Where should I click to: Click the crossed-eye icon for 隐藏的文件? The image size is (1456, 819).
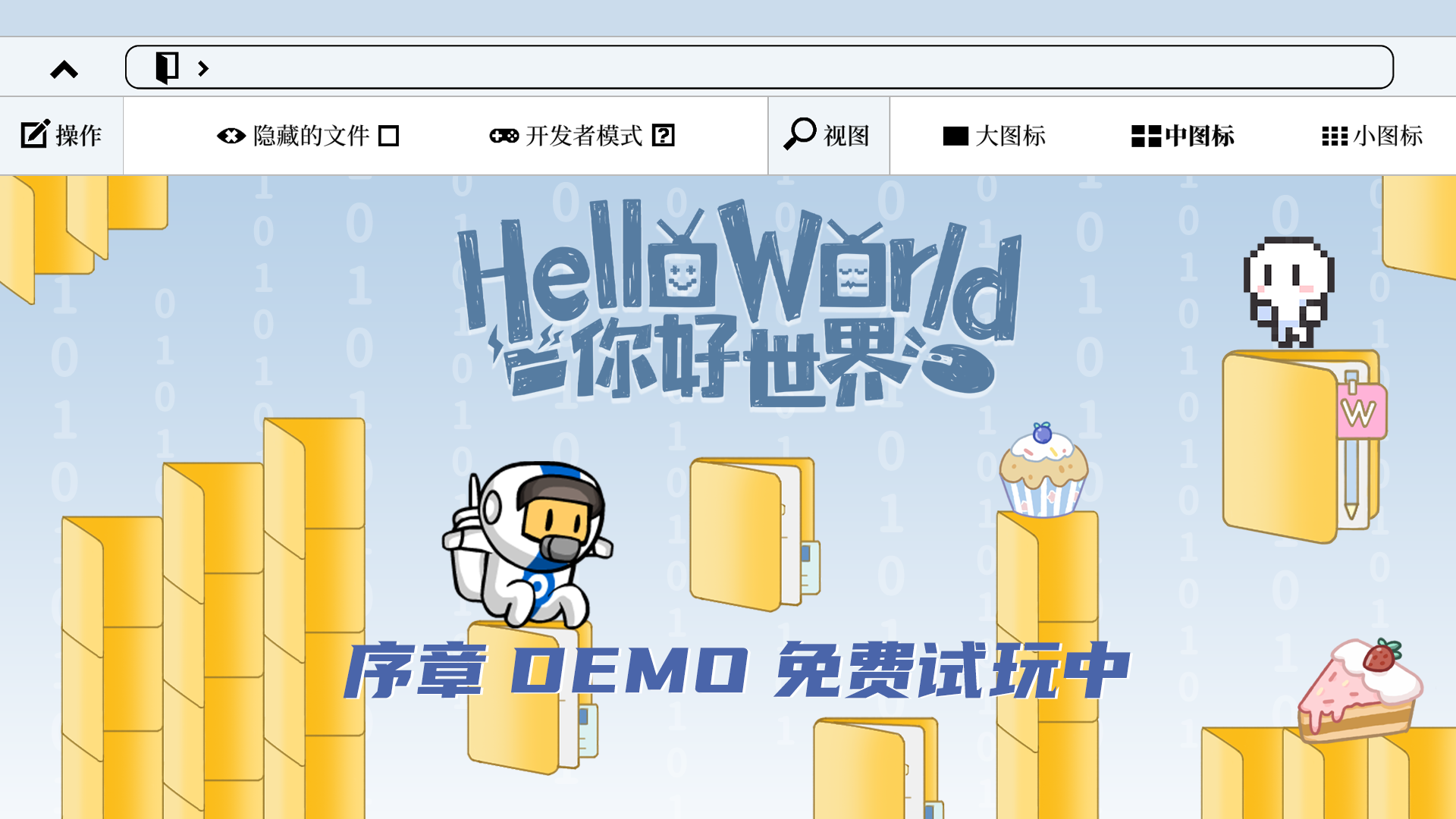point(230,135)
